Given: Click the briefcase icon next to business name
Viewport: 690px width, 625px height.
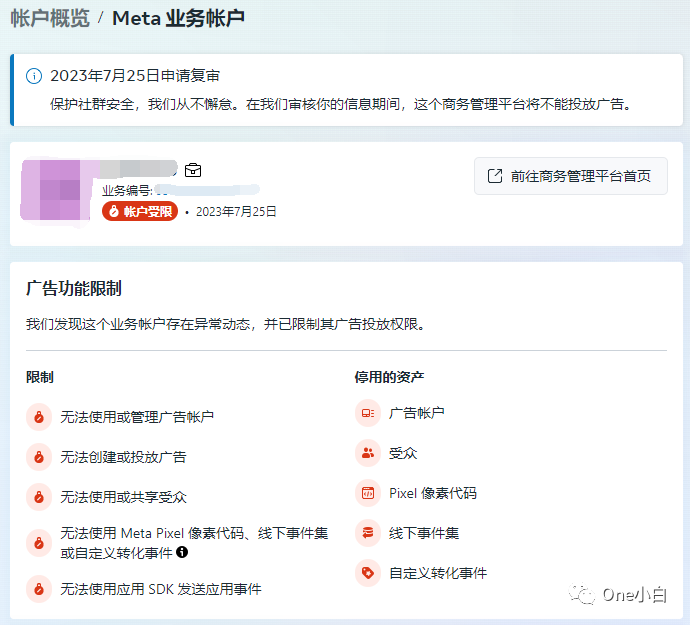Looking at the screenshot, I should click(x=193, y=170).
